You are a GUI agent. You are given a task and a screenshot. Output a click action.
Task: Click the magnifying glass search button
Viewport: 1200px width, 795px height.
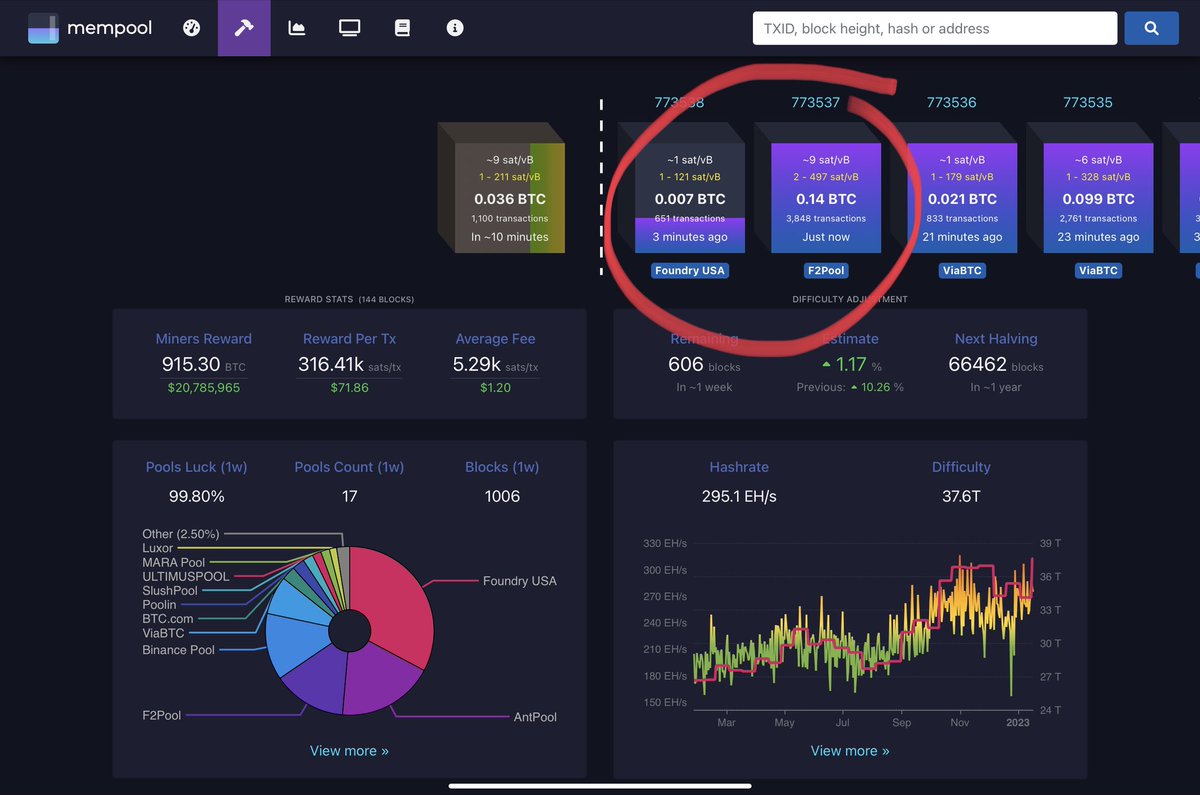[x=1151, y=28]
